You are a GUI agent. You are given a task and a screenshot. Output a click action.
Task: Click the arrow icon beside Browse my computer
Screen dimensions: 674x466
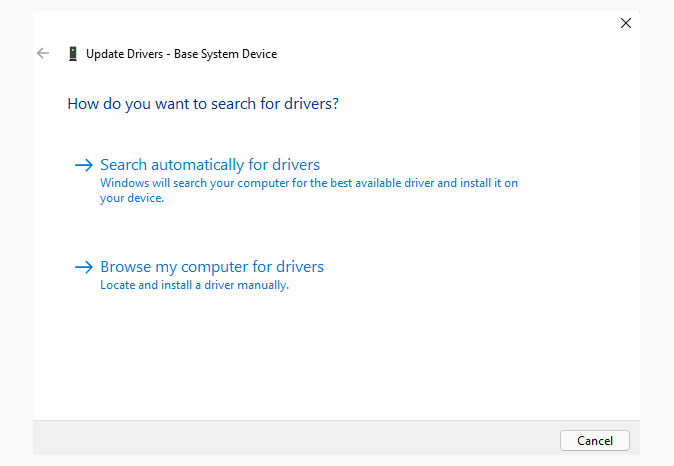(83, 267)
